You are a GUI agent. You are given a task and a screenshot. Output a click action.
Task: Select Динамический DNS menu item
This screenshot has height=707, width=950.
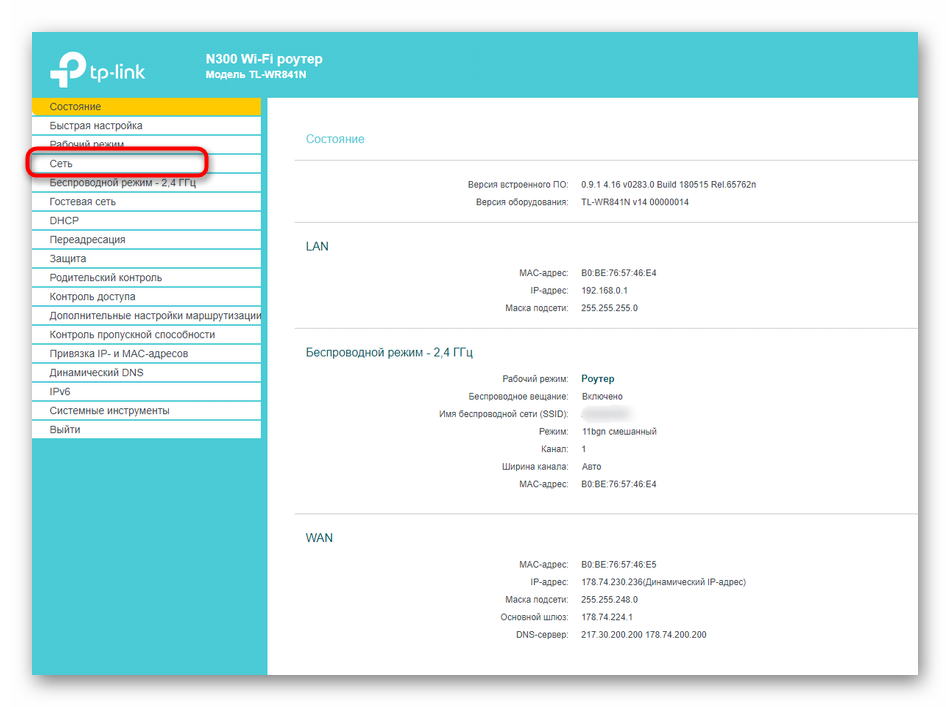click(96, 373)
